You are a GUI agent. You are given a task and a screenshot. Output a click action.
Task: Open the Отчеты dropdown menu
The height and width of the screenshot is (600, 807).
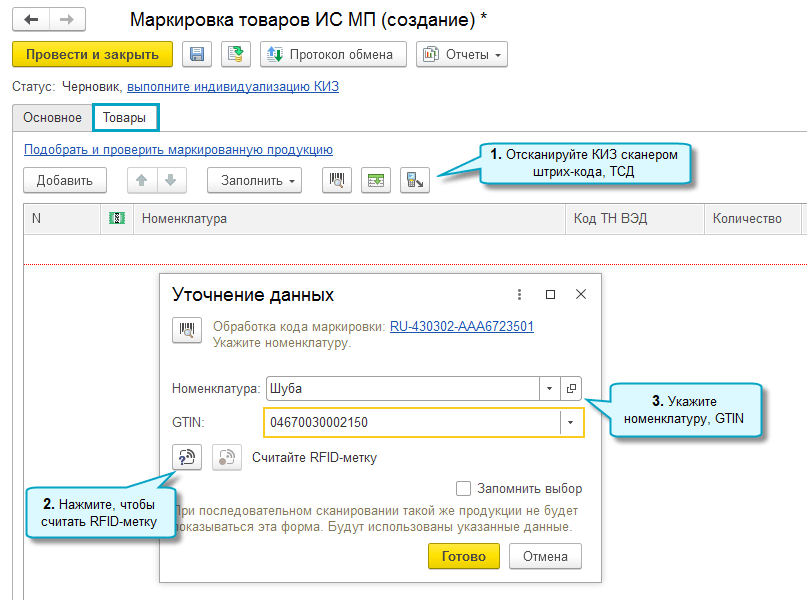click(462, 54)
